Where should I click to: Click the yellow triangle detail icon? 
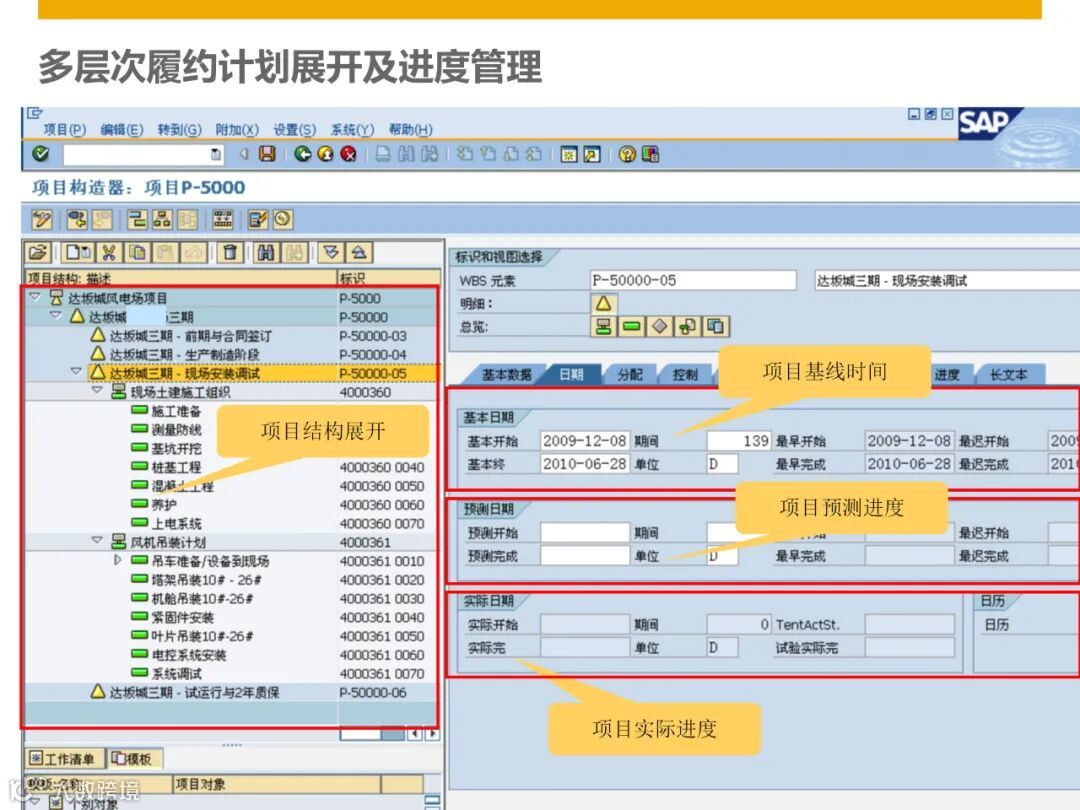[603, 304]
